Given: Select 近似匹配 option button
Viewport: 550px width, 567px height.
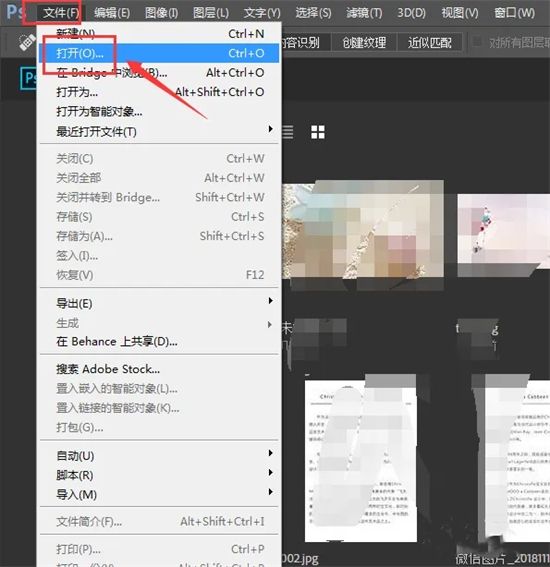Looking at the screenshot, I should [430, 43].
